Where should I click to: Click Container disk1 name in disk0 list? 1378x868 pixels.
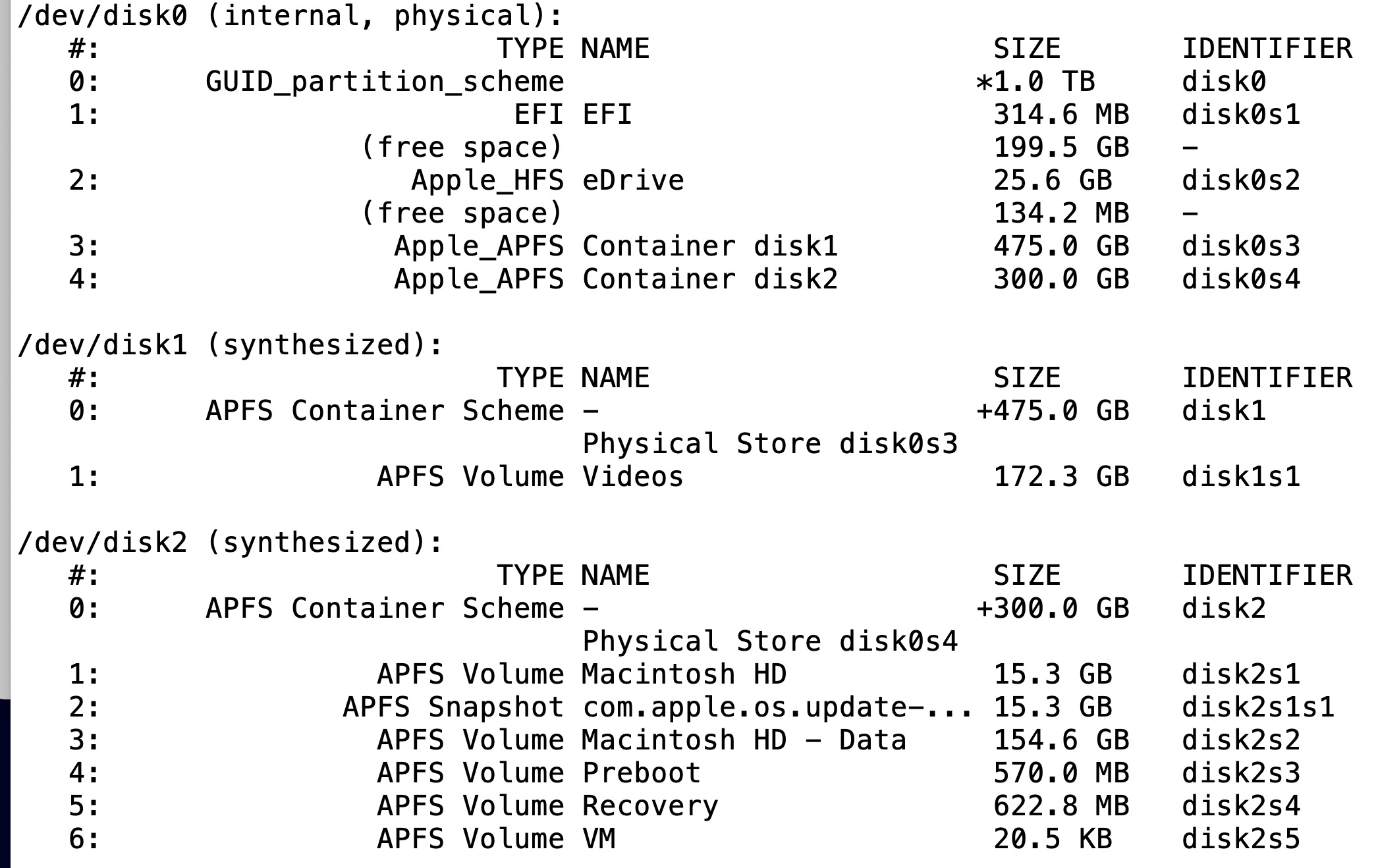(710, 246)
